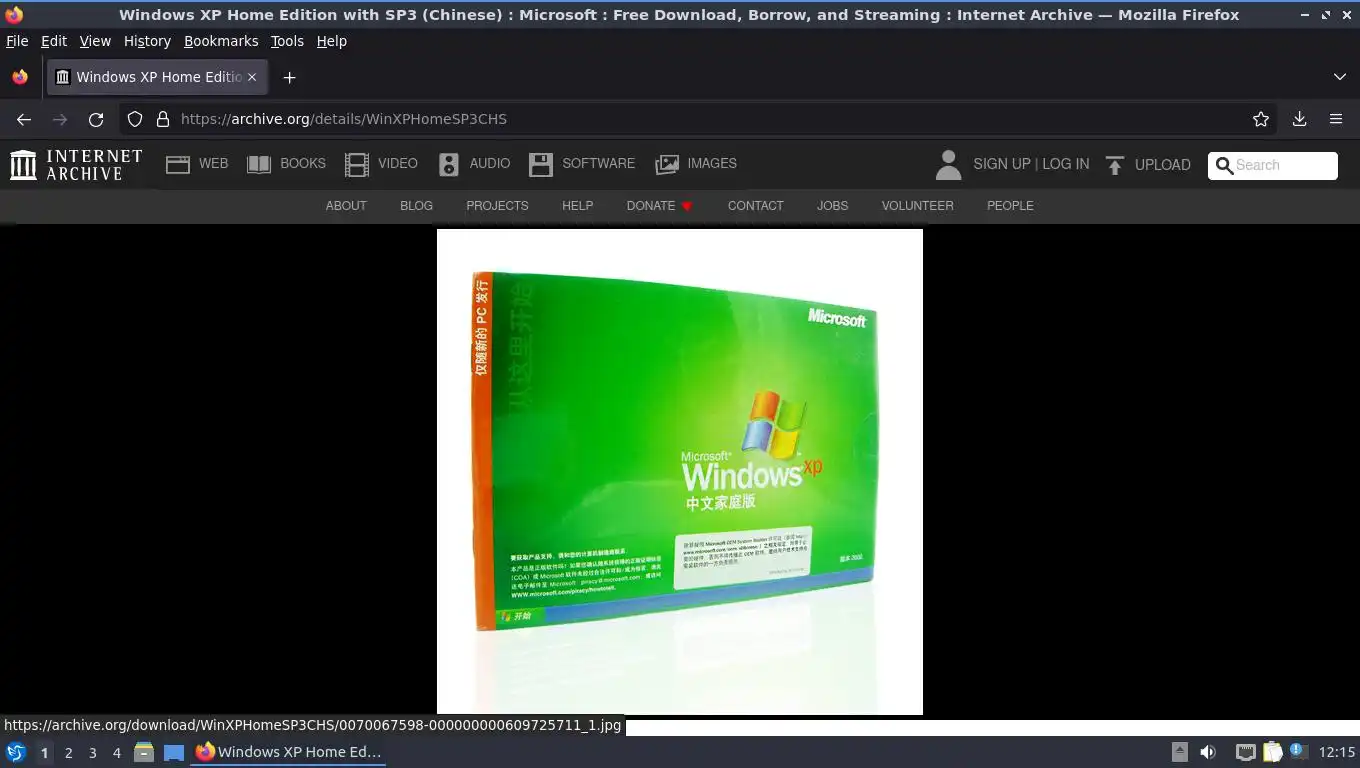Screen dimensions: 1360x768
Task: Open the SOFTWARE section icon
Action: (x=541, y=165)
